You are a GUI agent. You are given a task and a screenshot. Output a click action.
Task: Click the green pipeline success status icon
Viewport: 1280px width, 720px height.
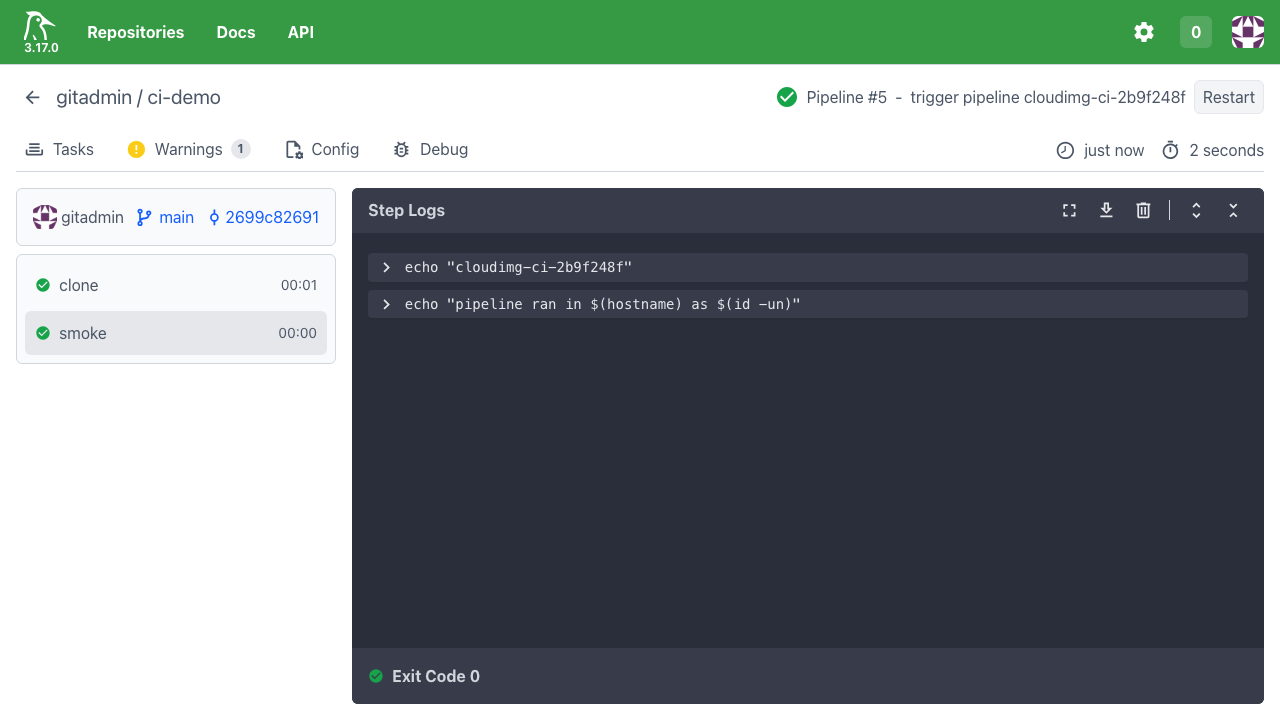pos(787,97)
